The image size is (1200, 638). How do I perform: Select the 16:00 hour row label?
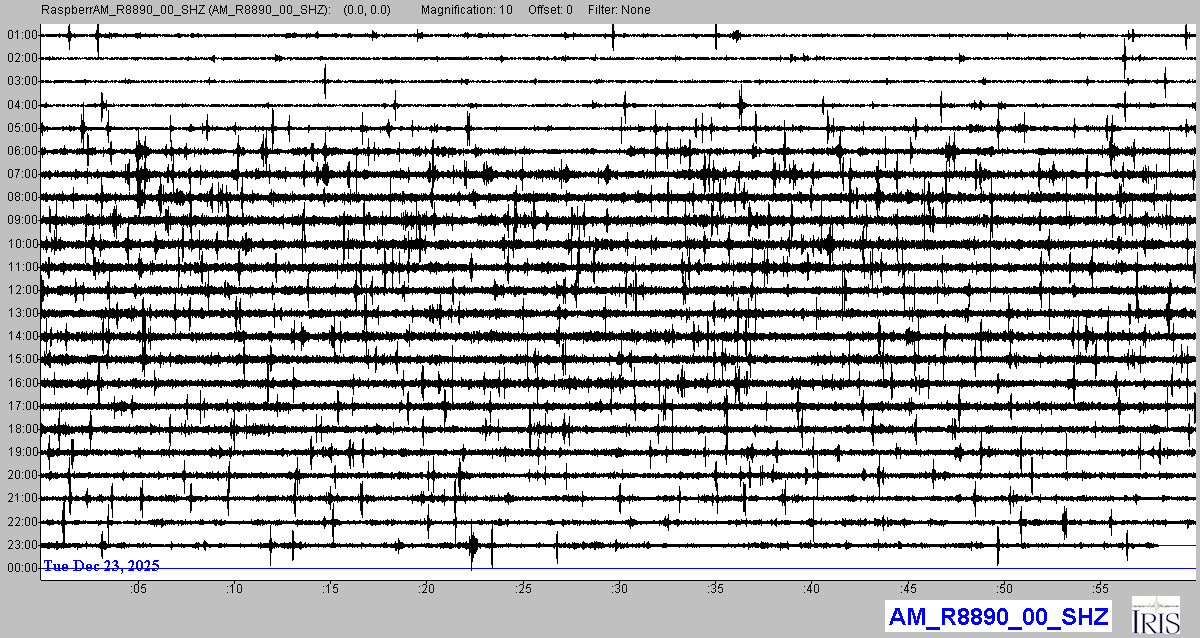(22, 383)
